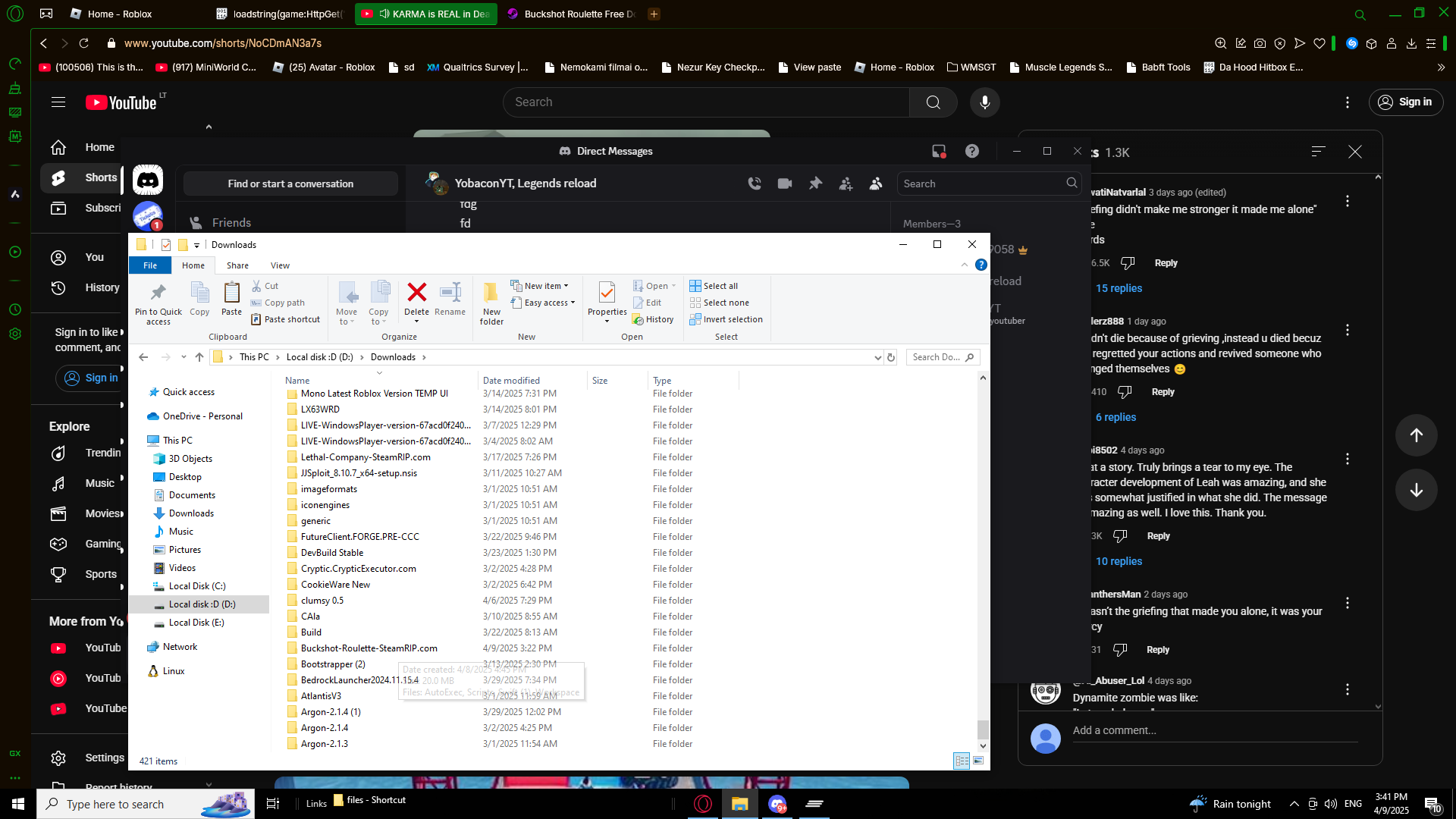The height and width of the screenshot is (819, 1456).
Task: Click the YouTube search magnifier button
Action: 934,102
